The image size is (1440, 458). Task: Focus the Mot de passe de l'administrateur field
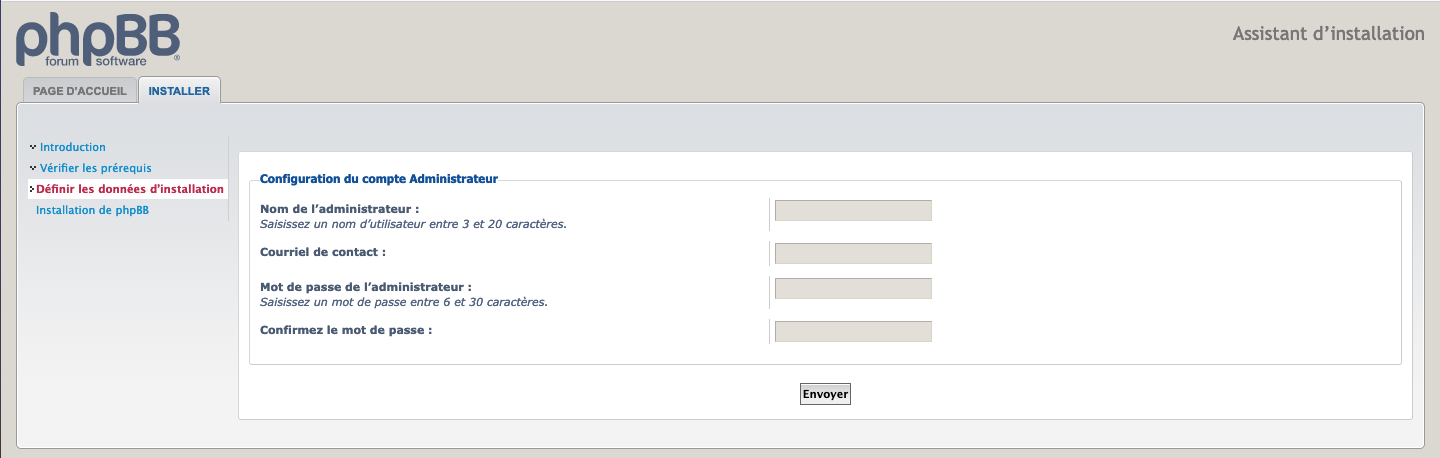853,288
